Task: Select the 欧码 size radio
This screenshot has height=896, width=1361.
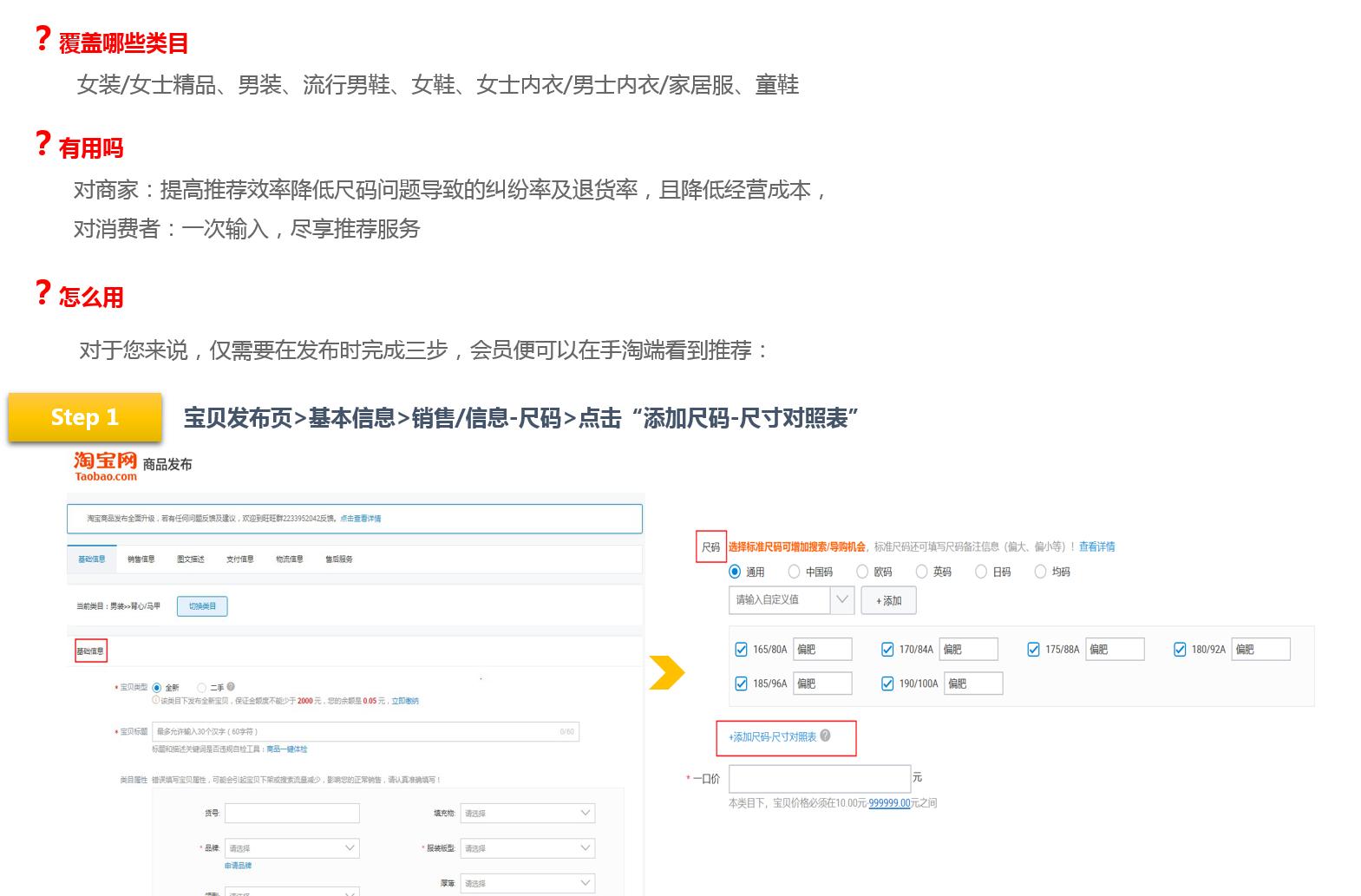Action: point(862,572)
